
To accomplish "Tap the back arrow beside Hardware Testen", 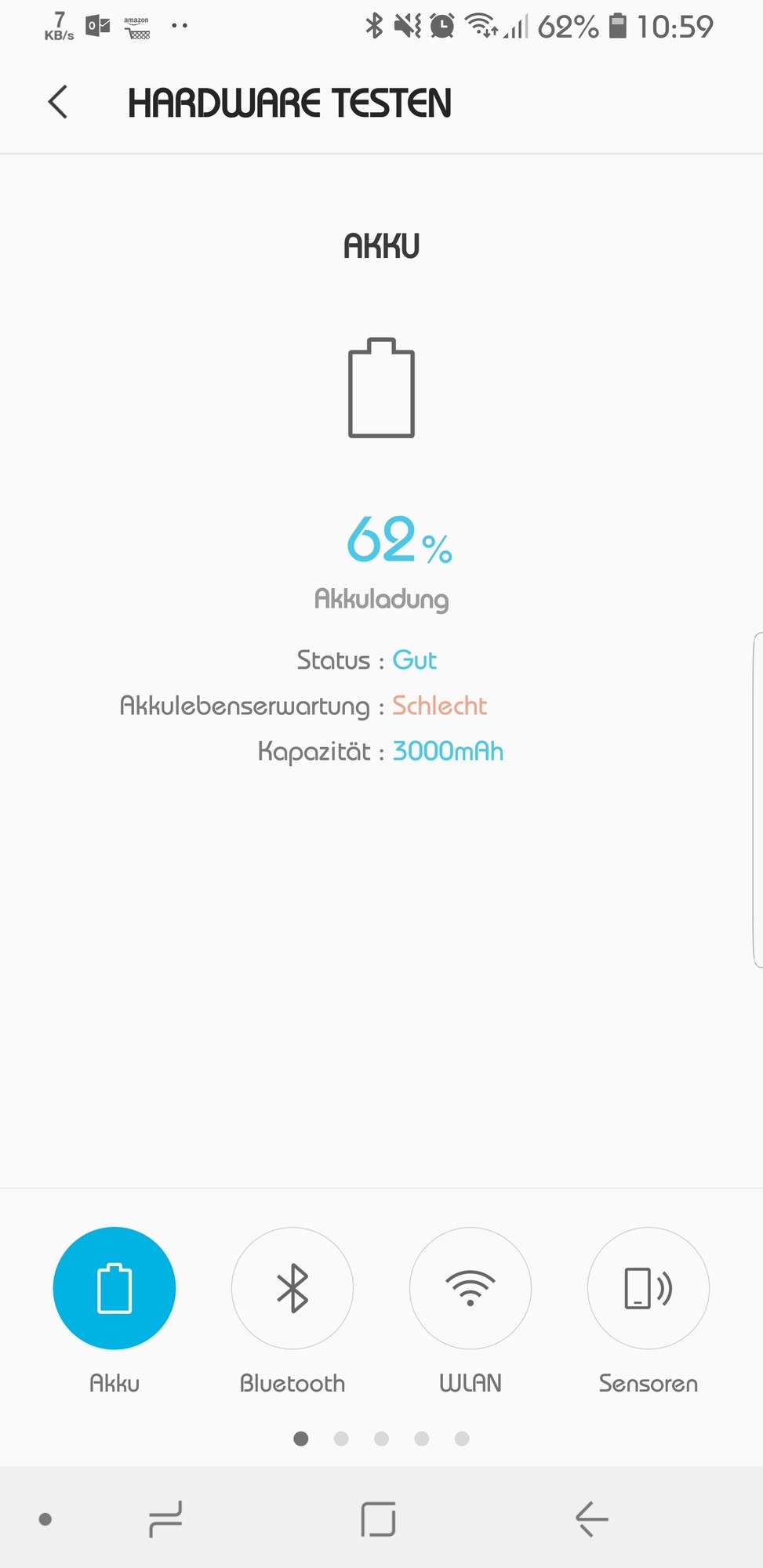I will point(58,102).
